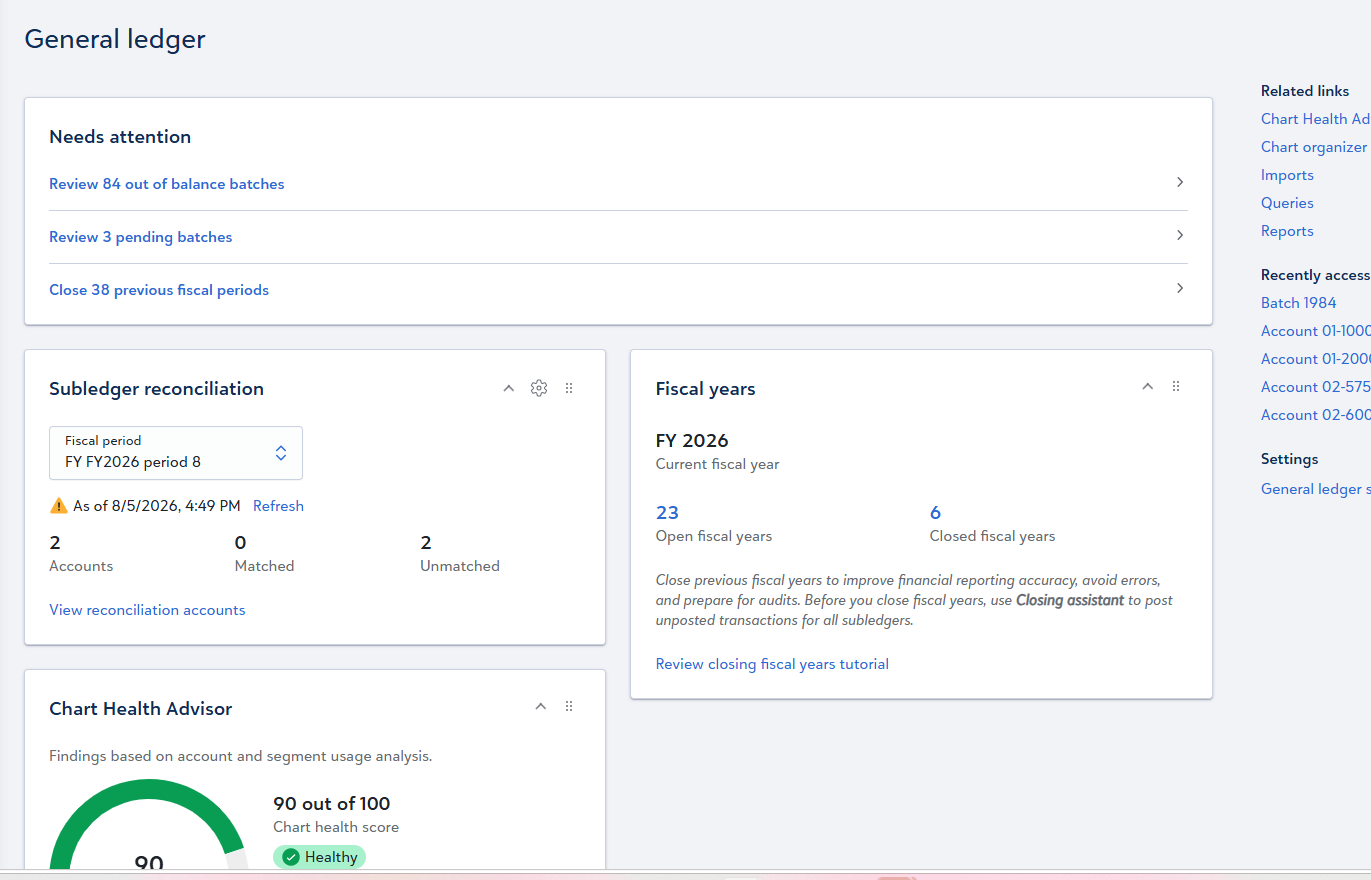
Task: Open the Reports related link
Action: (1287, 231)
